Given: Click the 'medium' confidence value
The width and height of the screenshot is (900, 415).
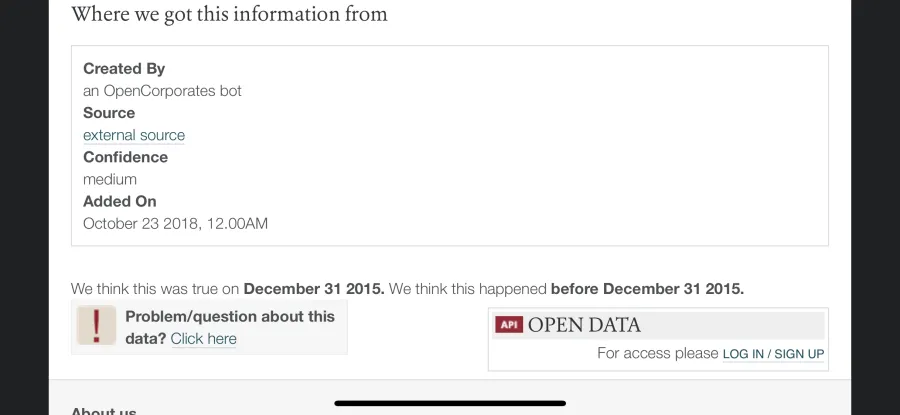Looking at the screenshot, I should (110, 179).
